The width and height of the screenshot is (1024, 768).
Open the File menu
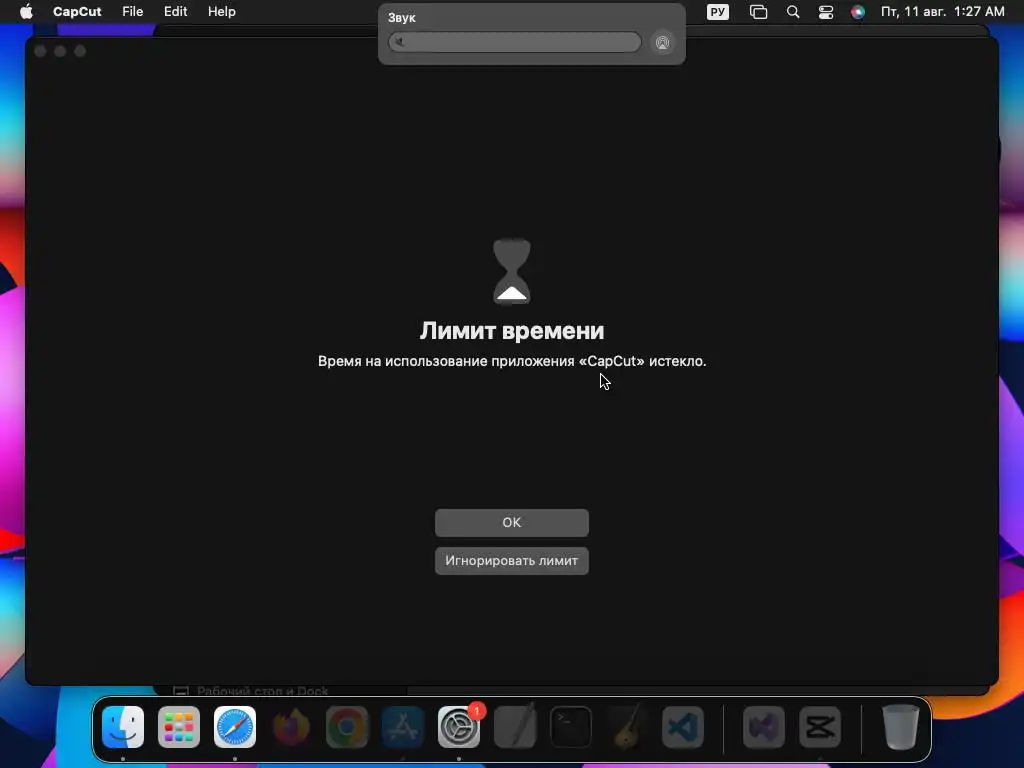[x=133, y=12]
